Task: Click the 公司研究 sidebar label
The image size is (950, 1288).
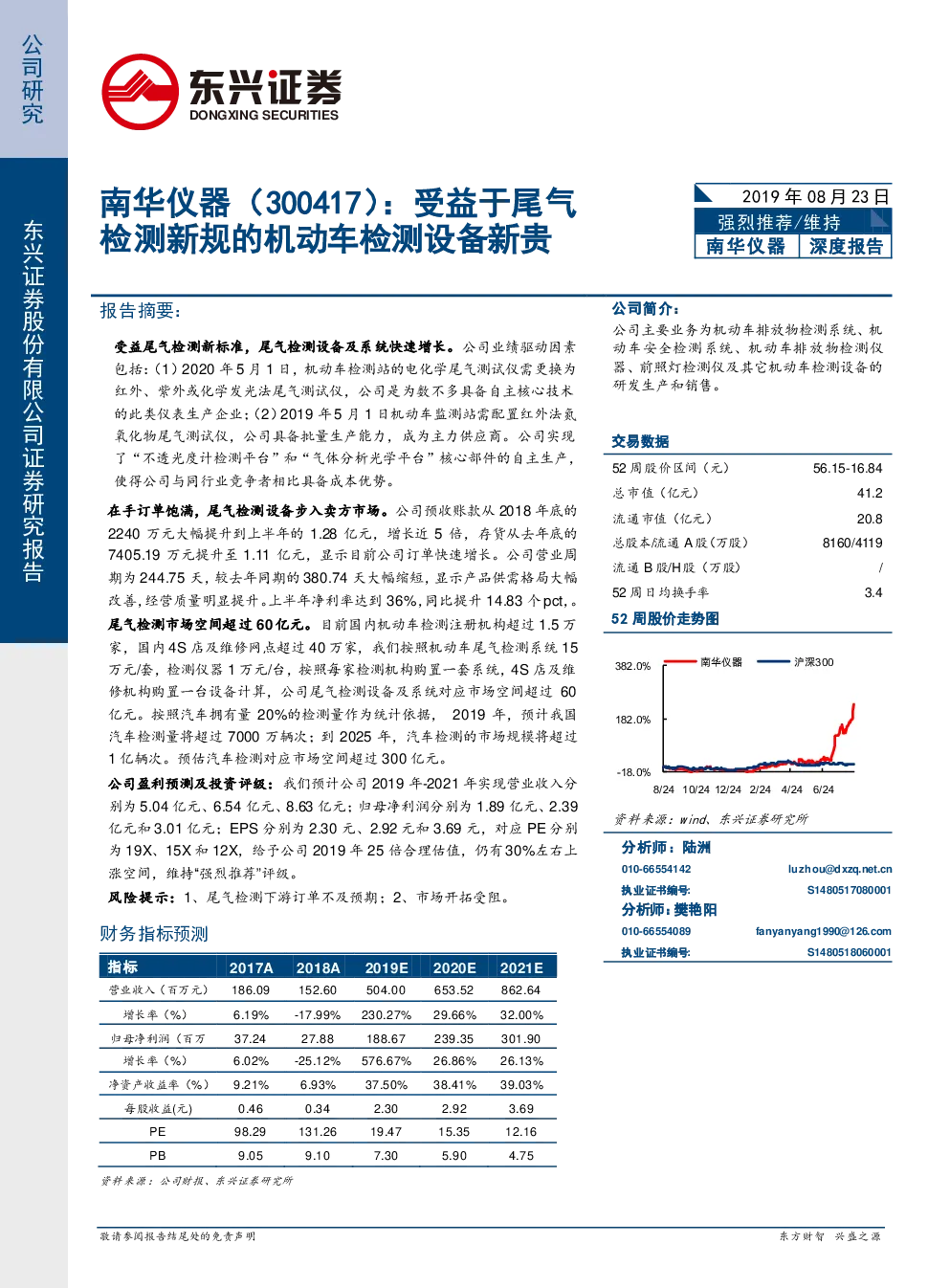Action: [33, 80]
